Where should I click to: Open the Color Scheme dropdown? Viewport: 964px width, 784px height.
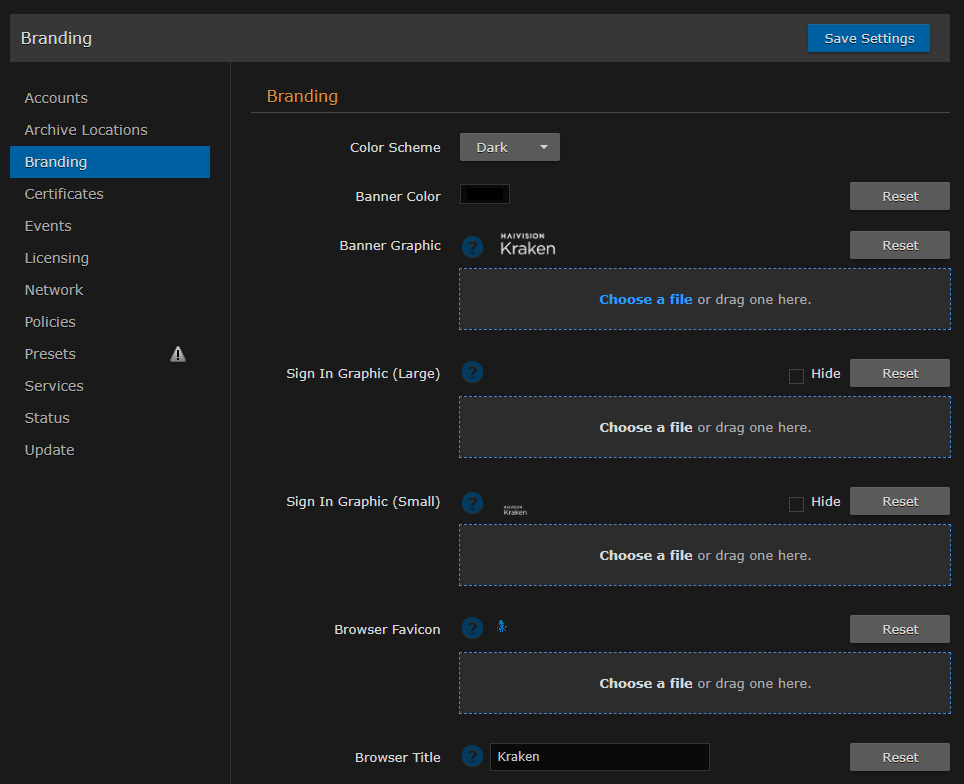[x=509, y=147]
